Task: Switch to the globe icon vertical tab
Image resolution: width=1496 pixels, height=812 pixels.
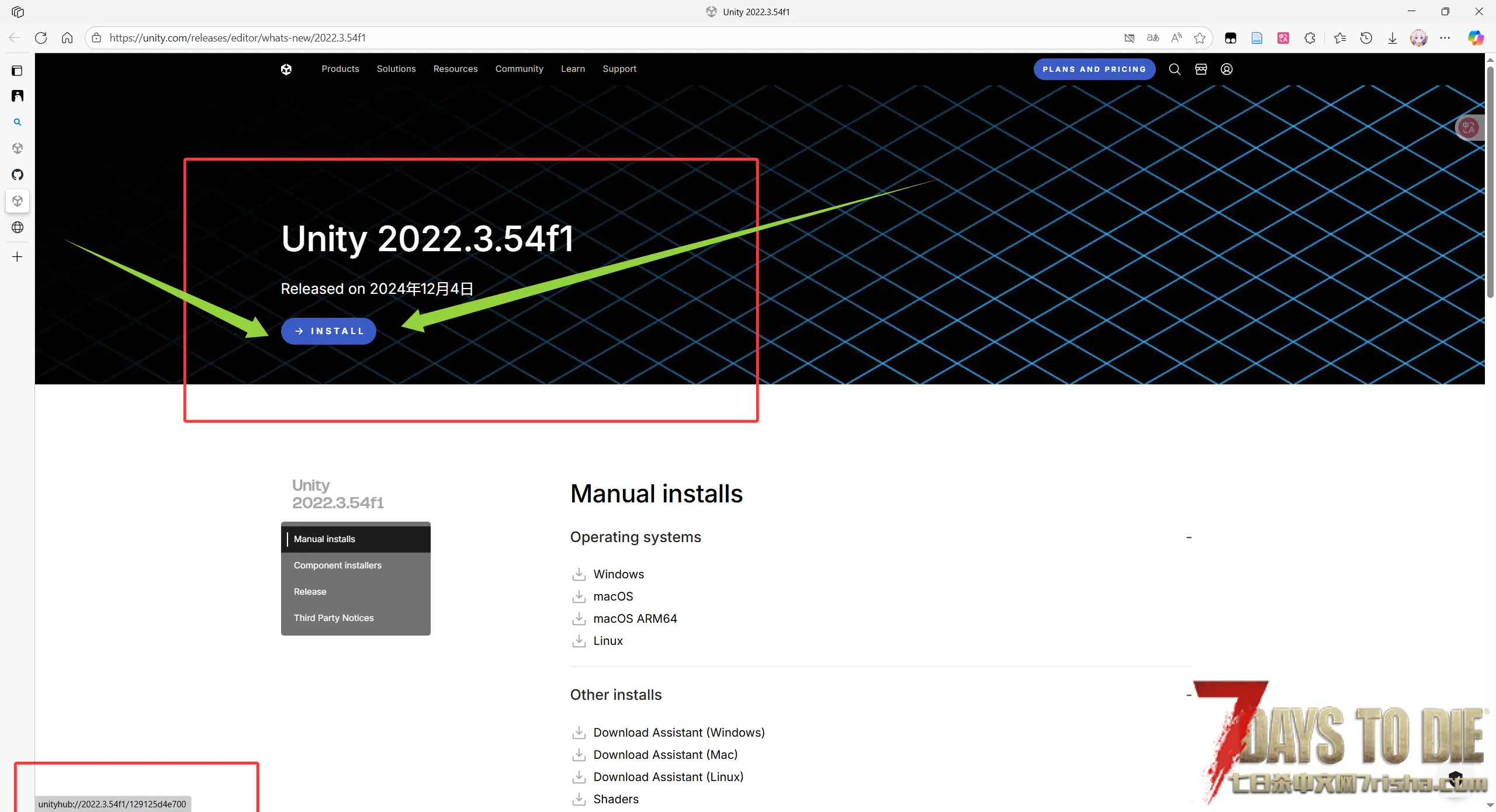Action: click(x=18, y=227)
